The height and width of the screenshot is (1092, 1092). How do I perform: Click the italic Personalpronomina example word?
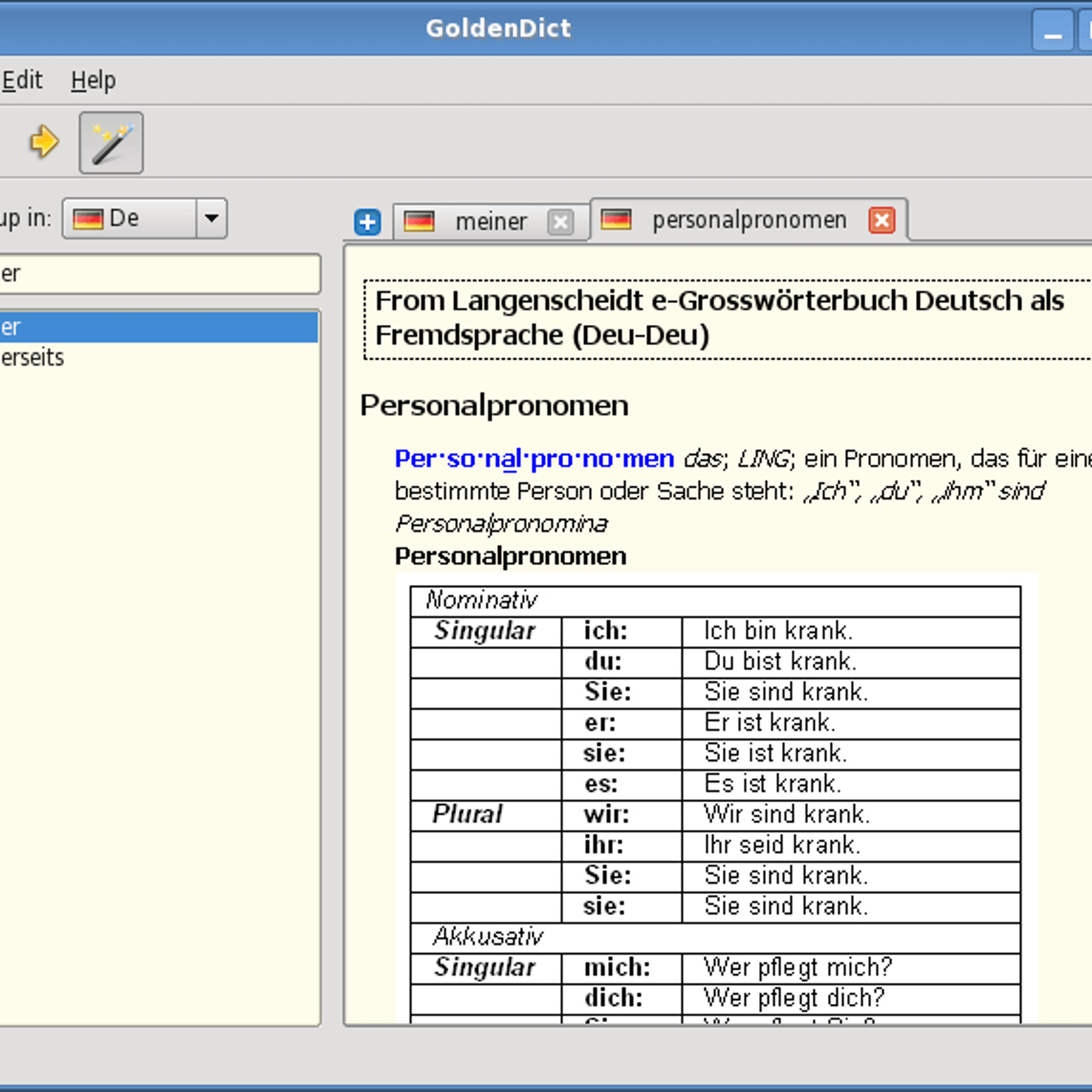pos(502,523)
